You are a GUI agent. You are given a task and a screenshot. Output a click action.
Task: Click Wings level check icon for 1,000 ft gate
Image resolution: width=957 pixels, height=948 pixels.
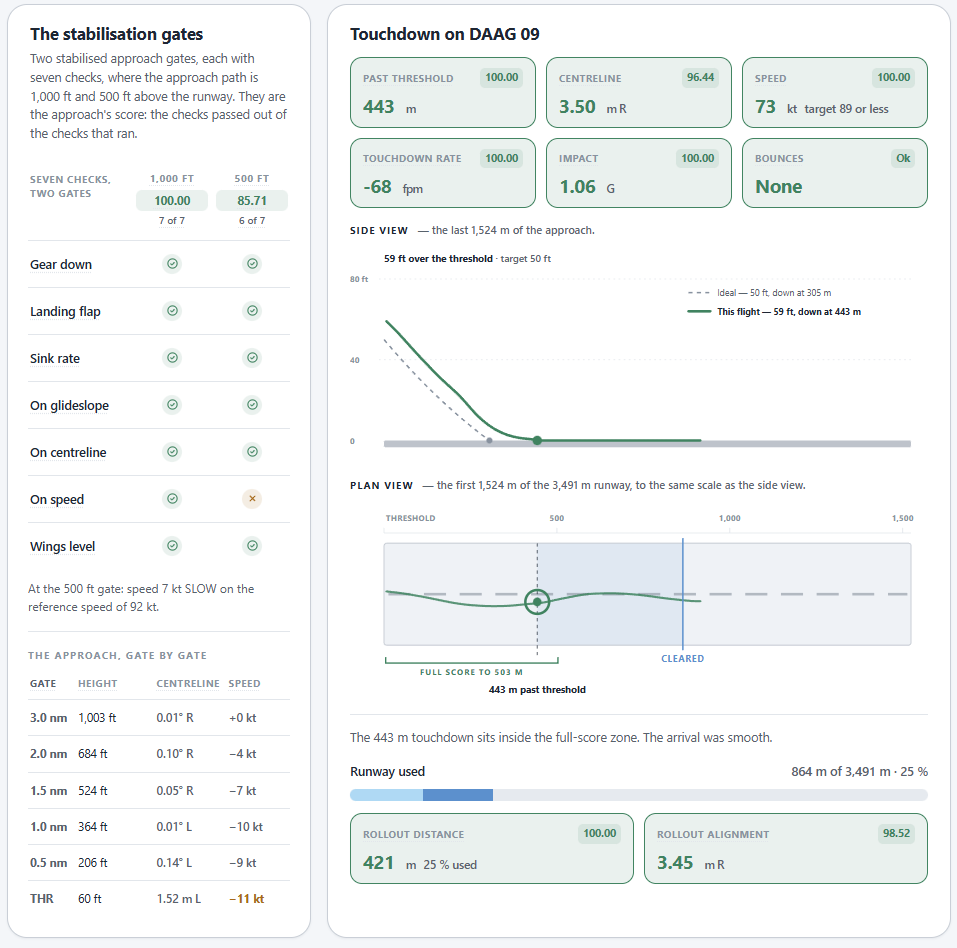(173, 546)
